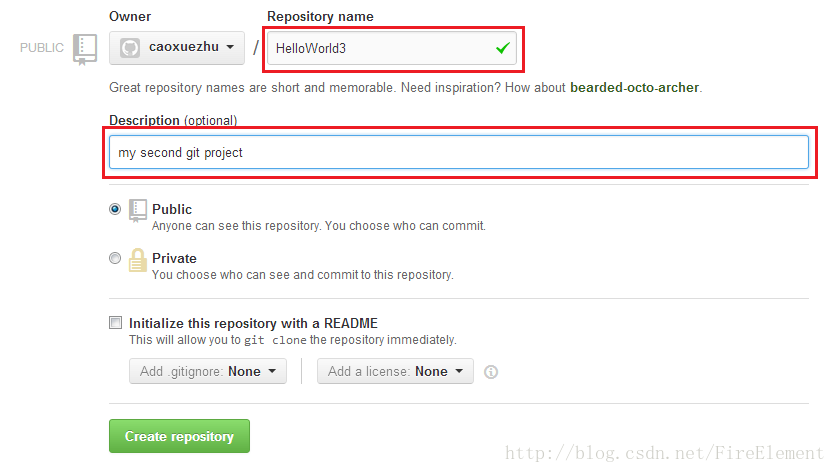This screenshot has width=837, height=473.
Task: Click the license info circle icon
Action: click(x=491, y=372)
